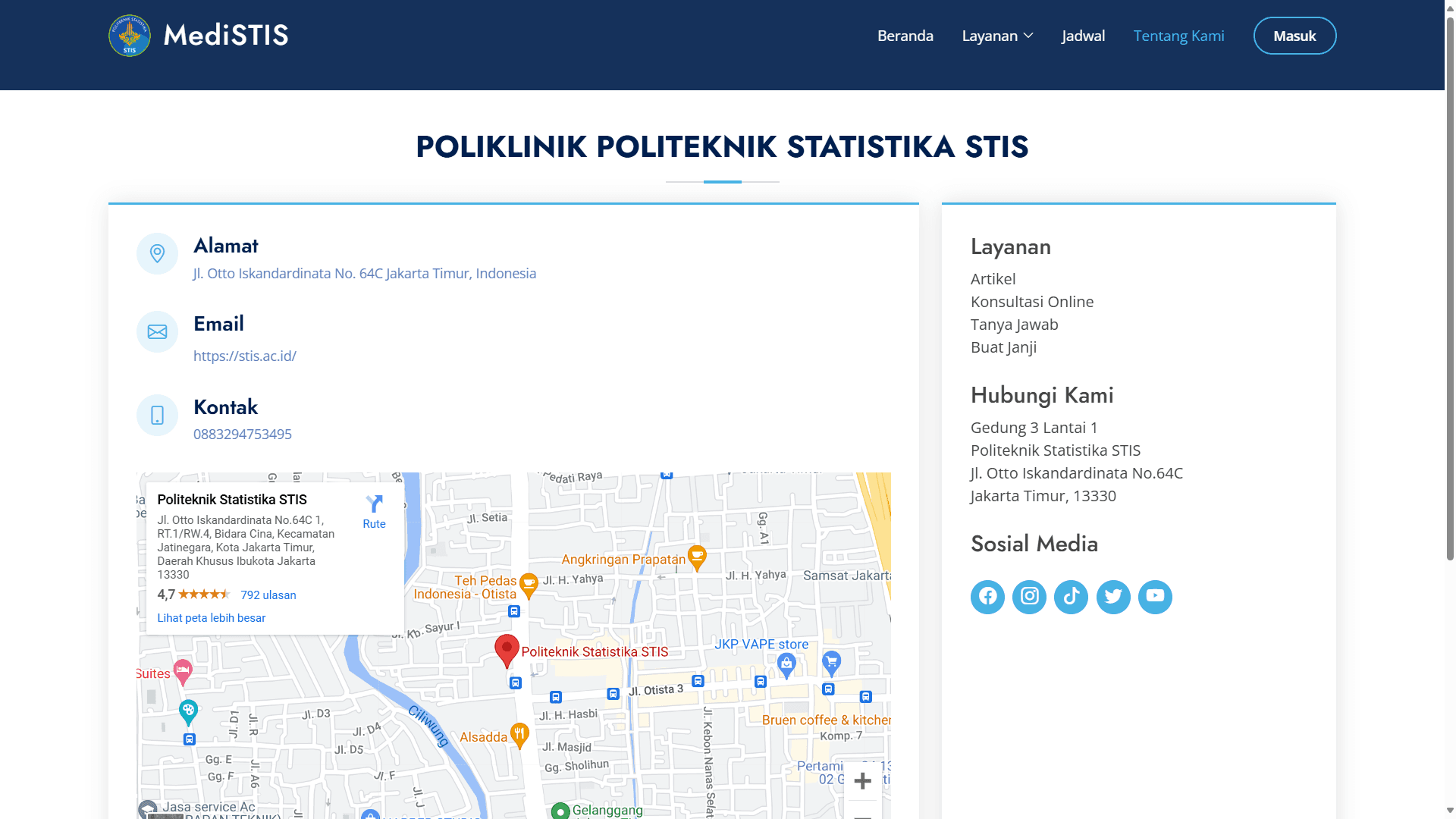Viewport: 1456px width, 819px height.
Task: Open Instagram via social media icon
Action: [x=1029, y=597]
